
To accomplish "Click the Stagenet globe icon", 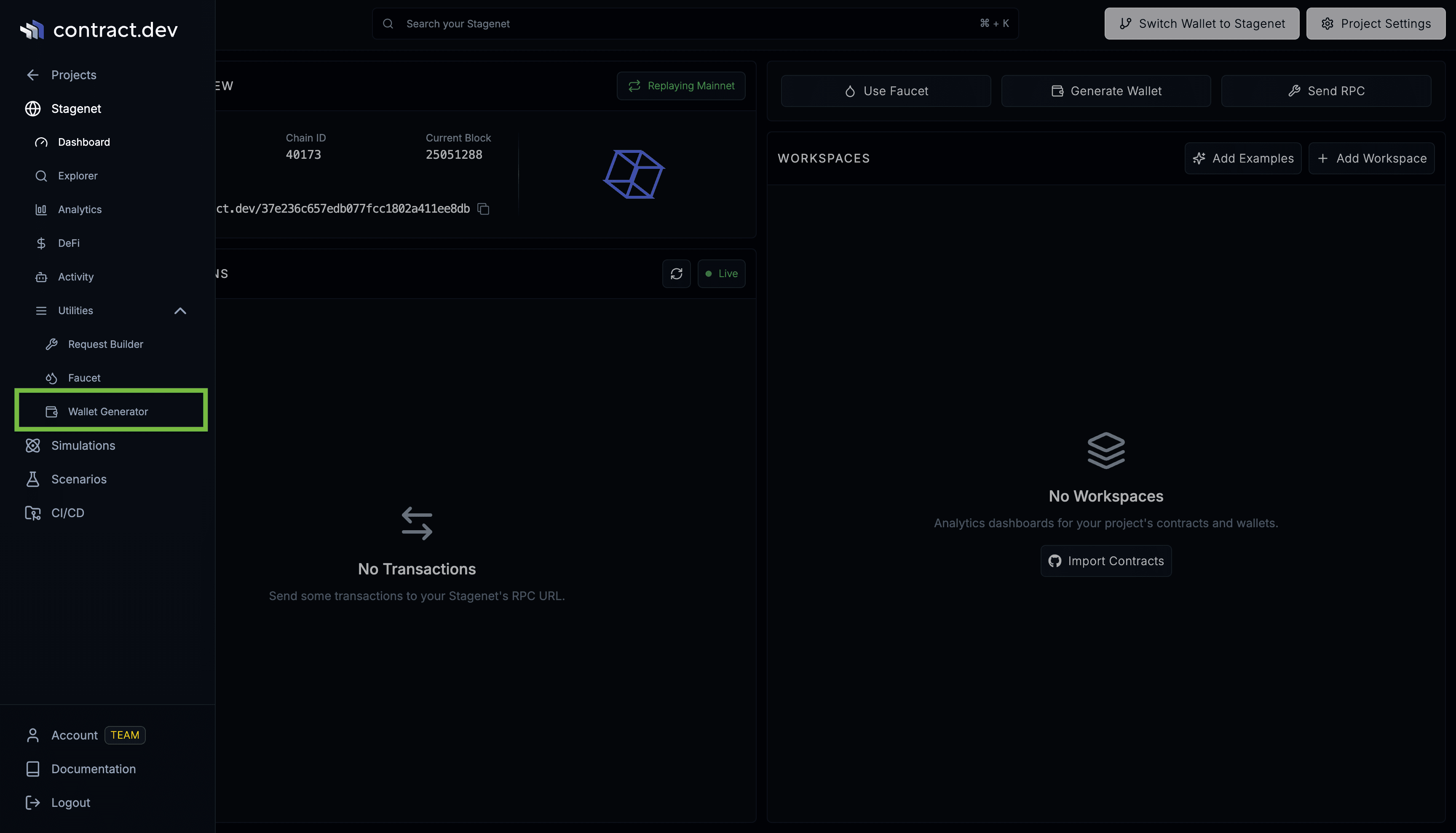I will [x=32, y=109].
